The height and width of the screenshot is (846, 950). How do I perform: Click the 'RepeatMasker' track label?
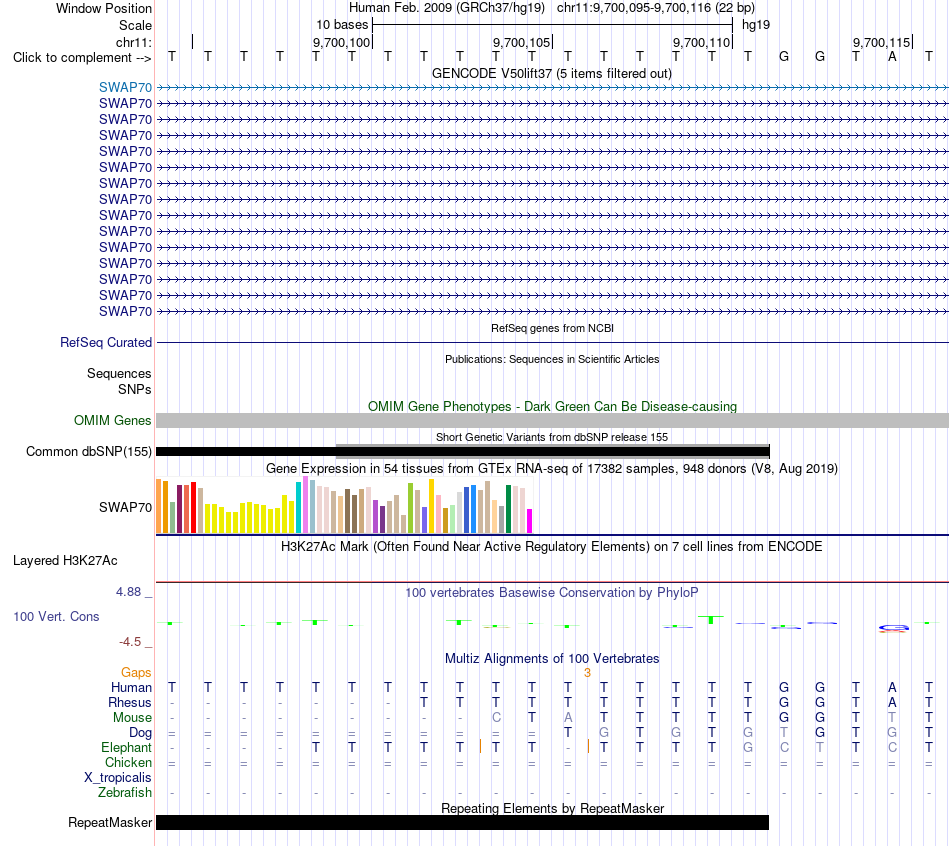[110, 822]
